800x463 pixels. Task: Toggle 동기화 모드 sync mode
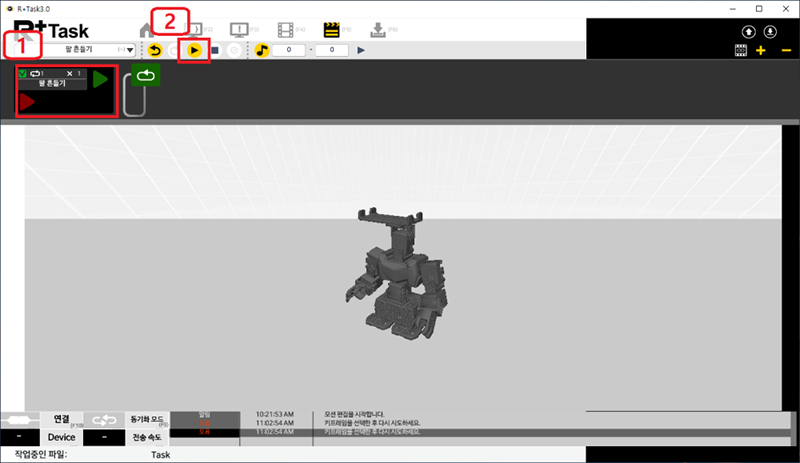(147, 420)
